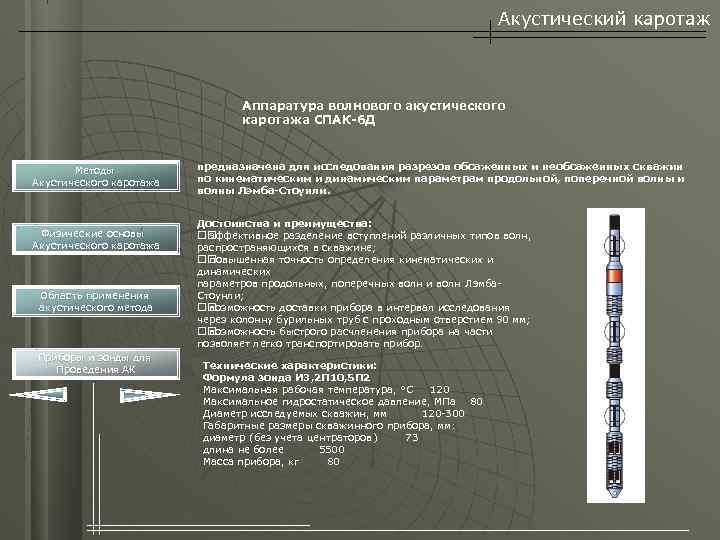Select Область применения акустического метода button

pyautogui.click(x=96, y=302)
